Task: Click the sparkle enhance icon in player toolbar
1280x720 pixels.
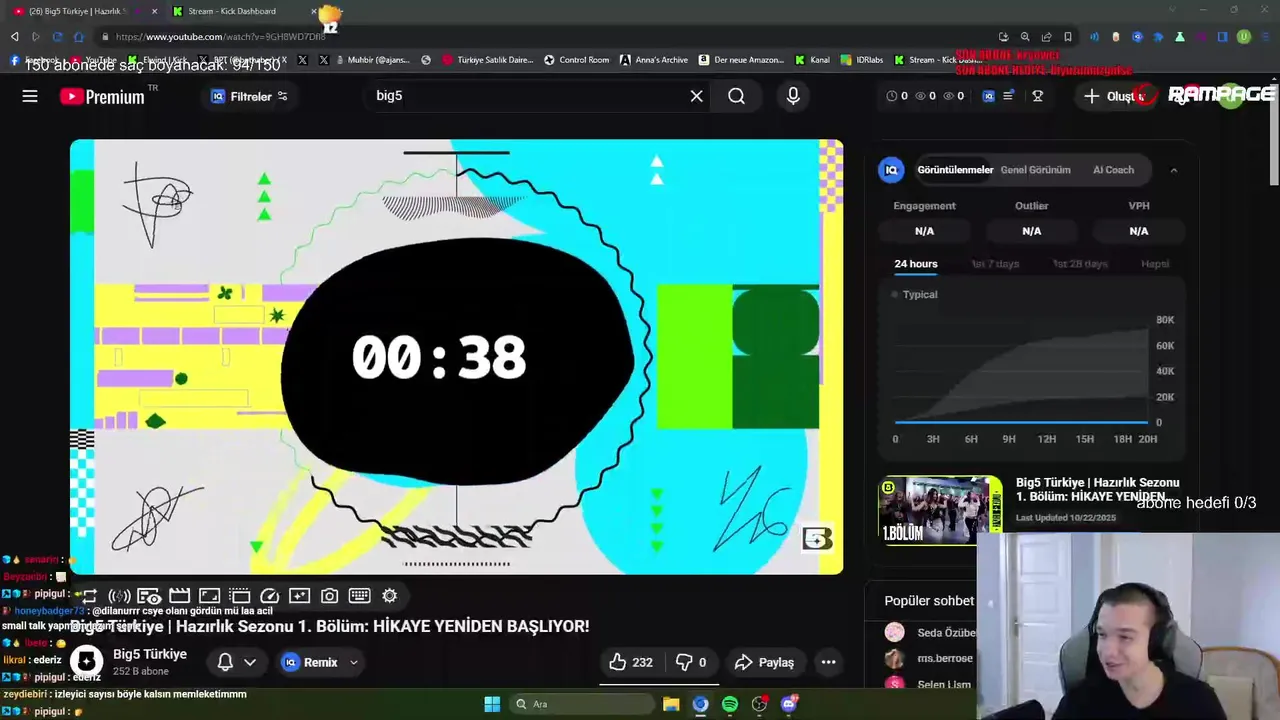Action: 299,596
